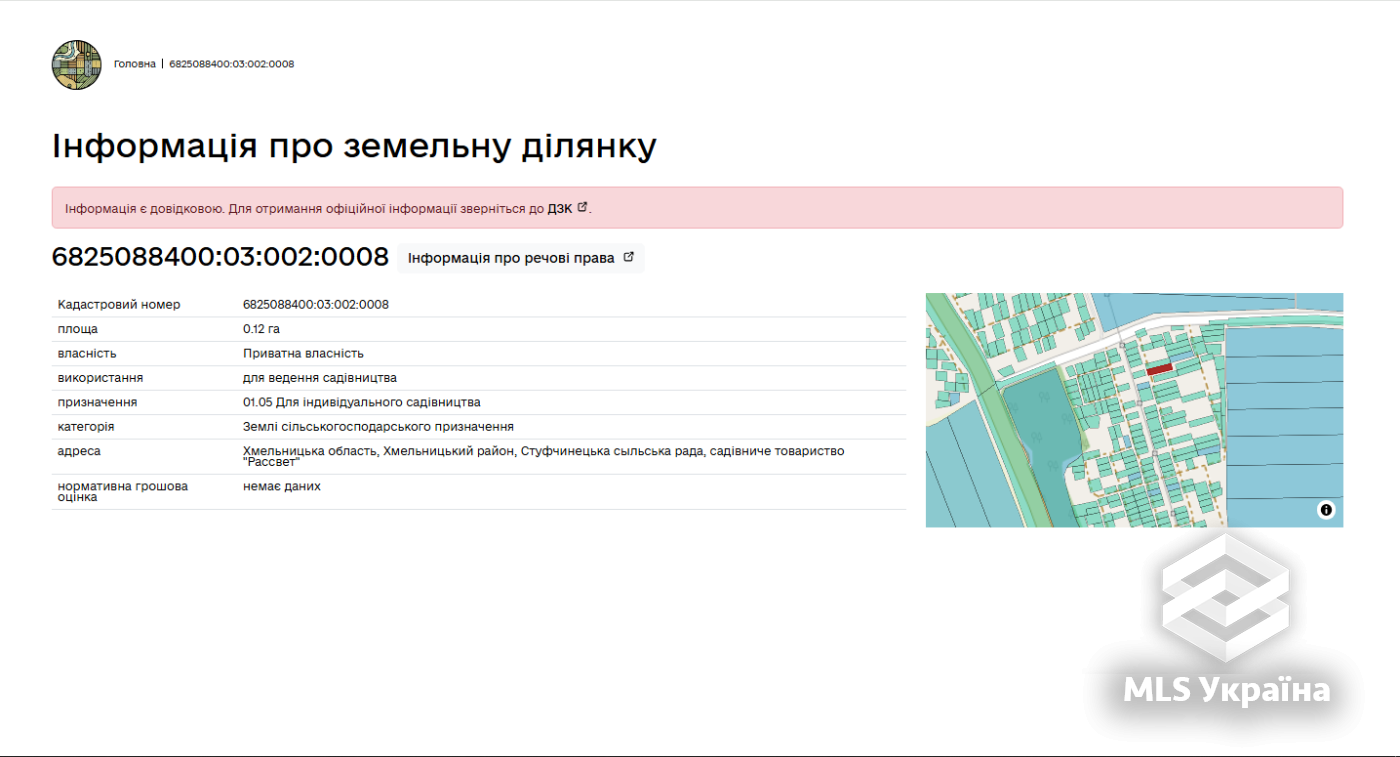Click the власність row label
This screenshot has width=1400, height=757.
pyautogui.click(x=87, y=353)
